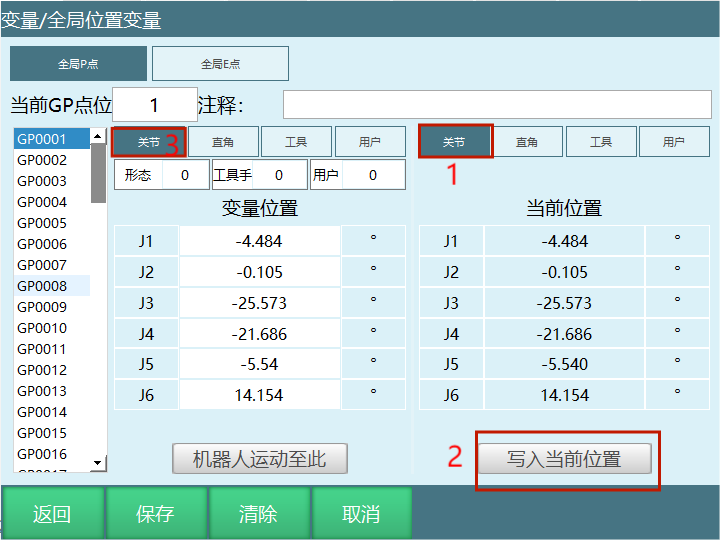Click the green 保存 button
720x540 pixels.
155,514
